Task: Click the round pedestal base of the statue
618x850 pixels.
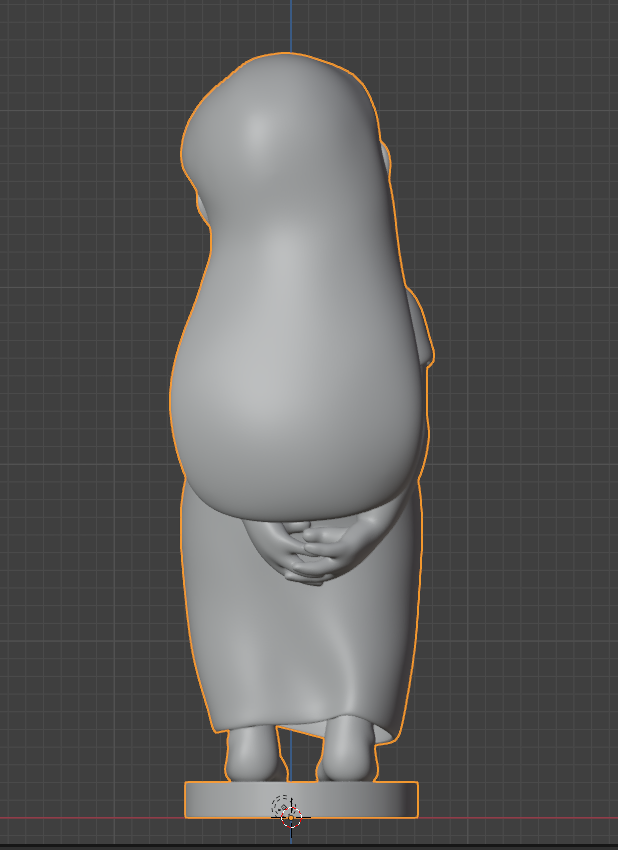Action: (x=301, y=800)
